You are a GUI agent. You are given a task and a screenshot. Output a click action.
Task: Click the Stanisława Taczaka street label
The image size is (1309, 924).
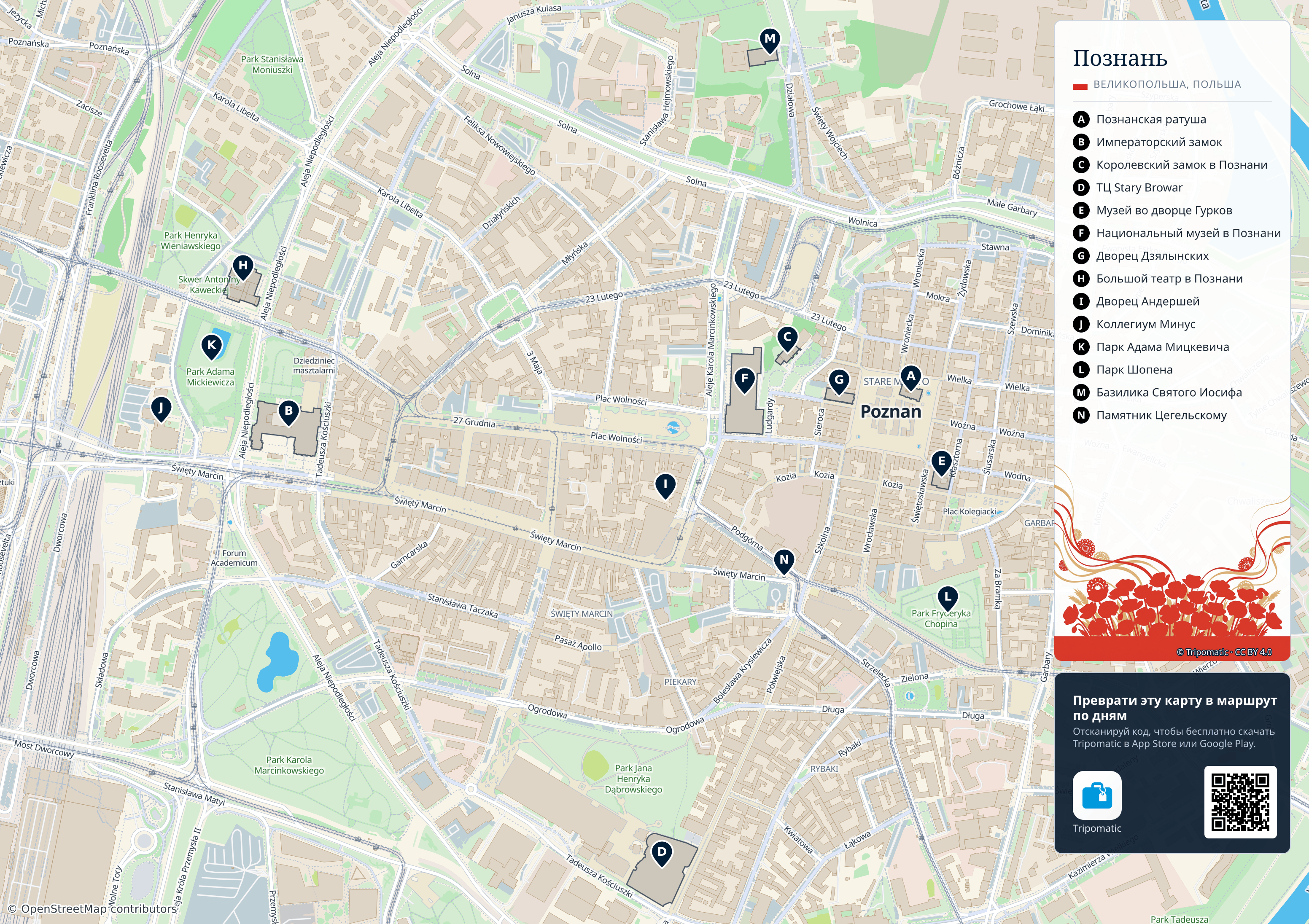coord(462,606)
